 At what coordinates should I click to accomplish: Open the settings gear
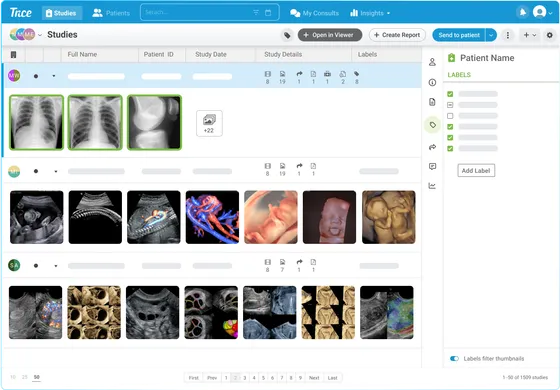pyautogui.click(x=550, y=35)
